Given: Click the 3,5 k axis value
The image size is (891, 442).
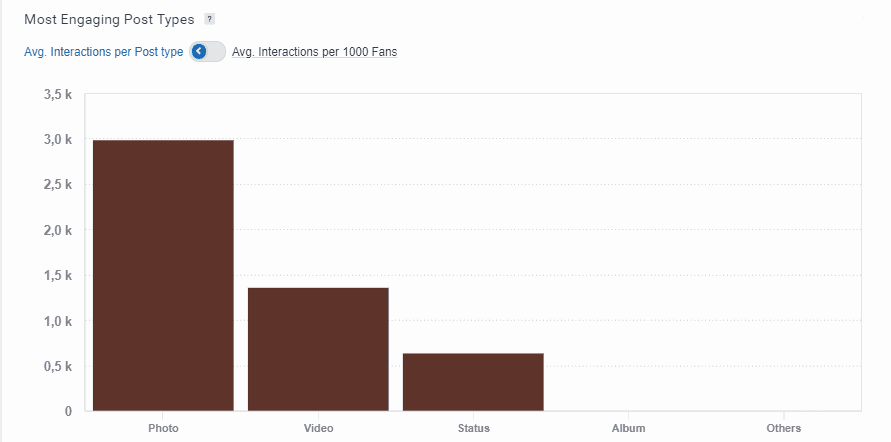Looking at the screenshot, I should (x=58, y=94).
